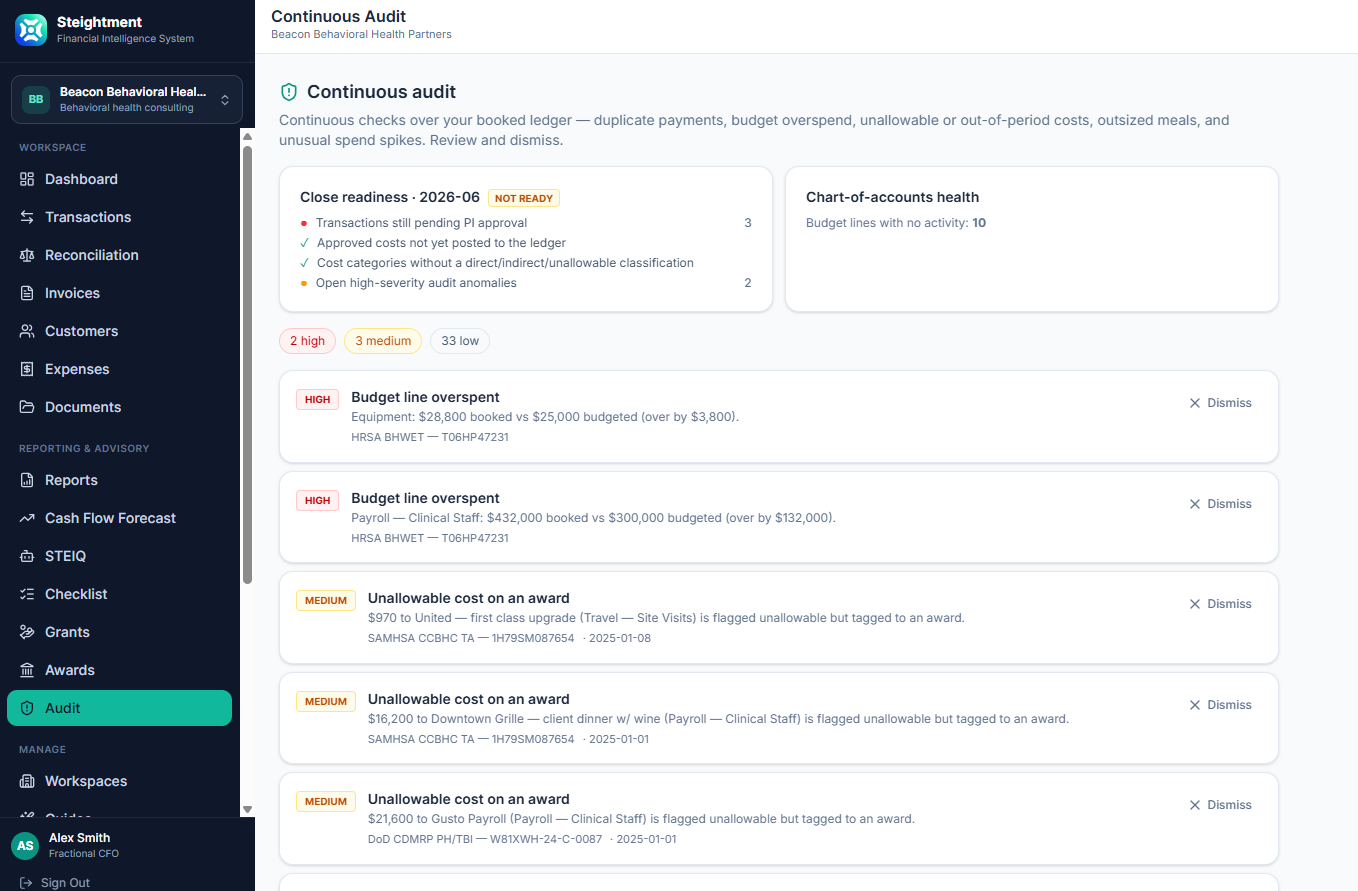The width and height of the screenshot is (1358, 891).
Task: Click the sidebar scrollbar thumb
Action: pos(247,364)
